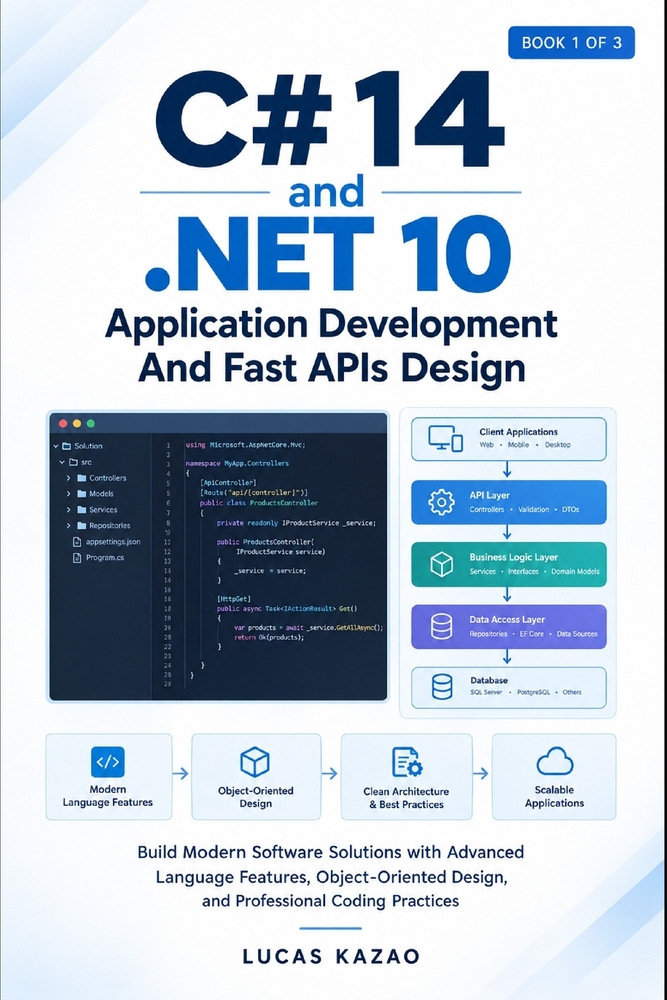This screenshot has width=667, height=1000.
Task: Select the Models folder label
Action: point(101,494)
